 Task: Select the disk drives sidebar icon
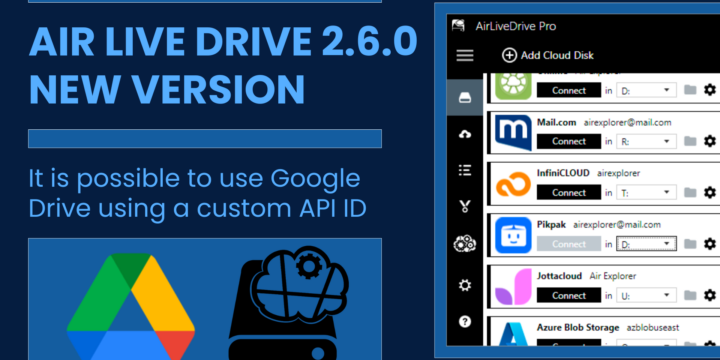[x=465, y=98]
